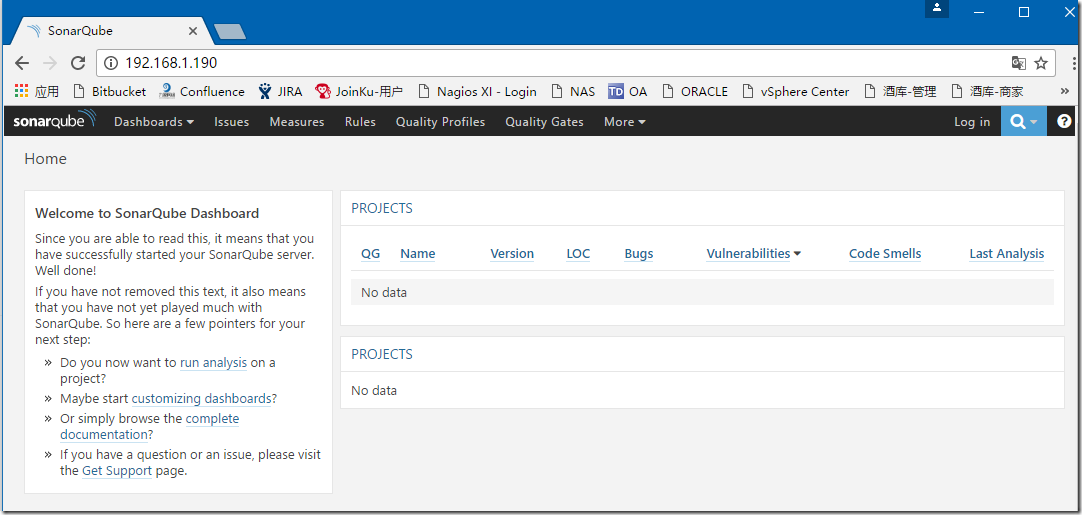Open the Measures menu item
Image resolution: width=1082 pixels, height=515 pixels.
[x=297, y=122]
